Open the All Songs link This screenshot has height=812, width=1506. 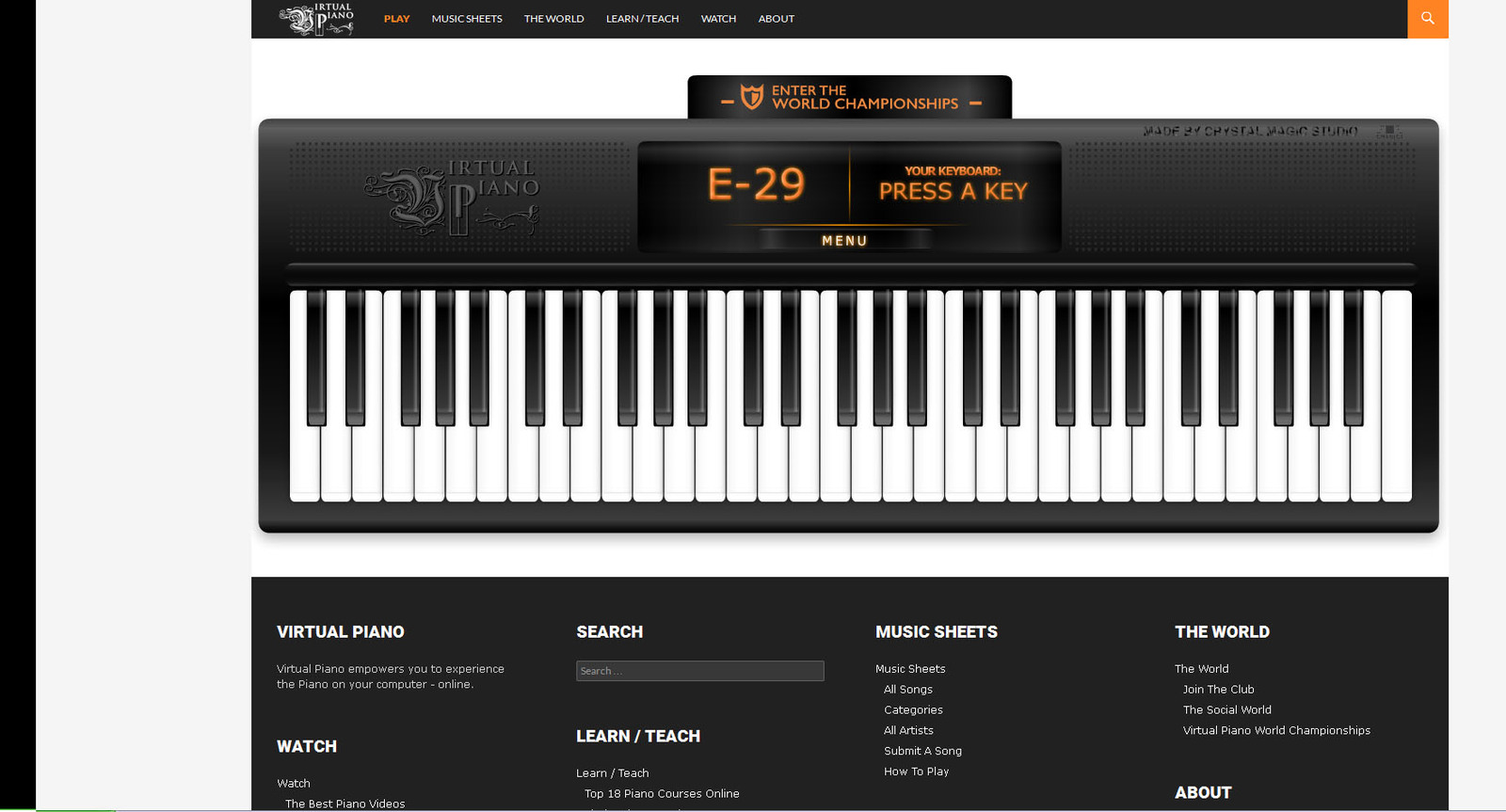908,690
